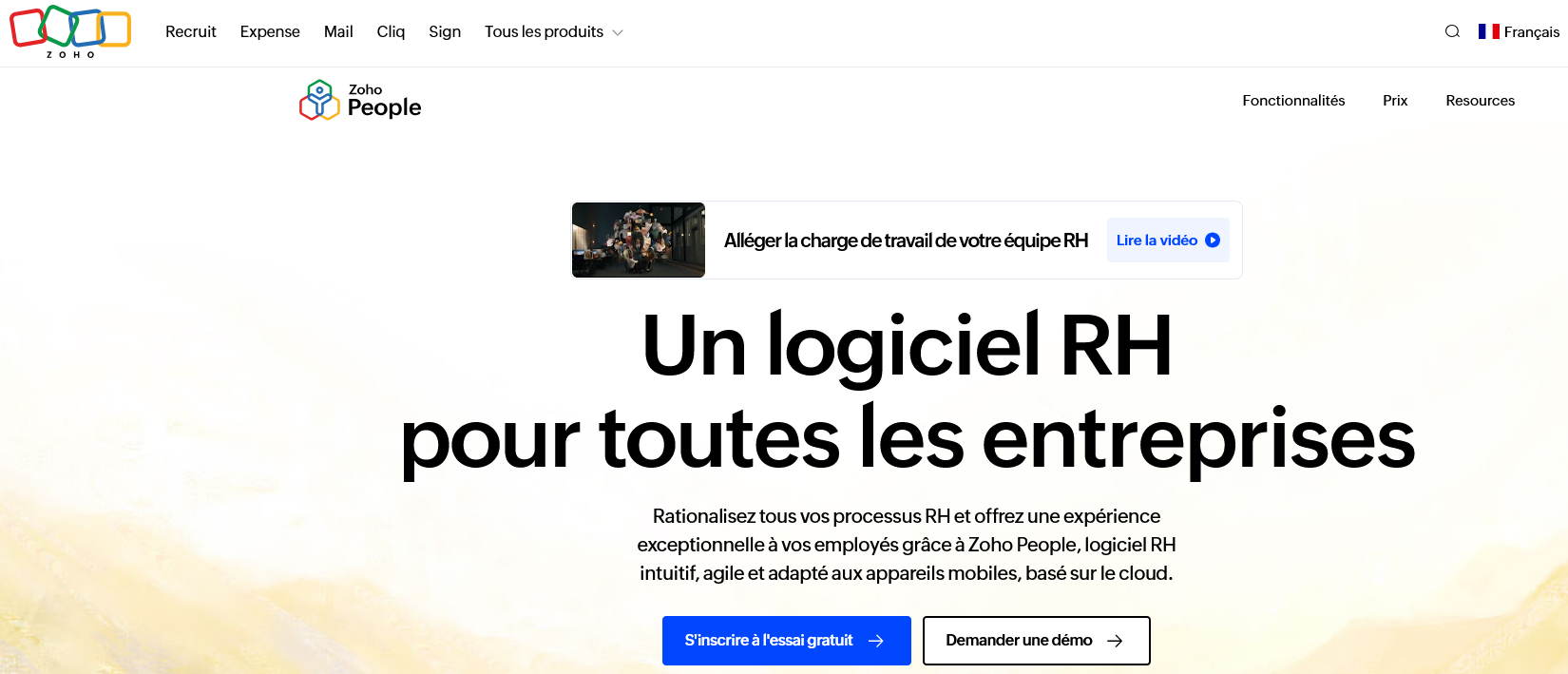Click the French flag icon
This screenshot has width=1568, height=674.
pyautogui.click(x=1488, y=31)
